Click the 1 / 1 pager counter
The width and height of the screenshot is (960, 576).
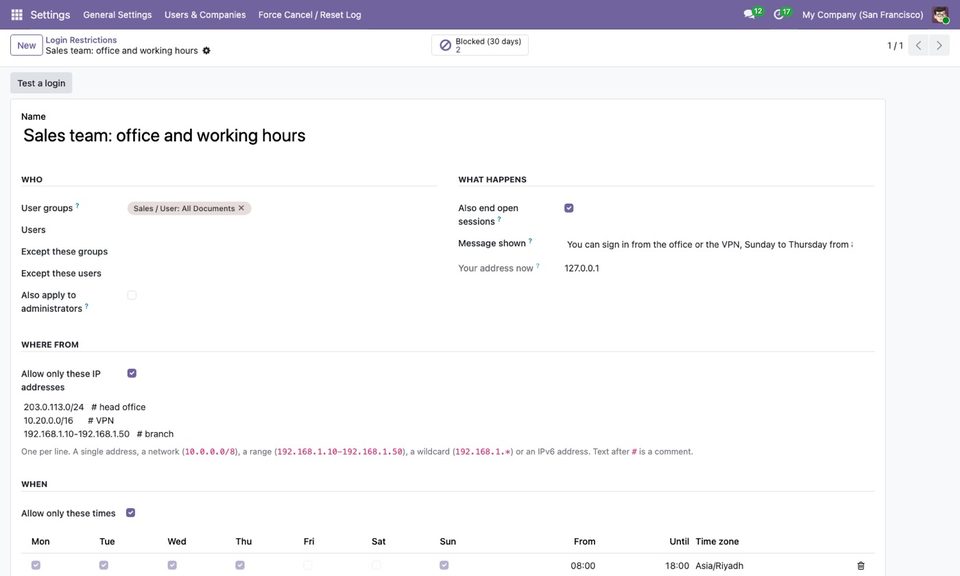click(894, 45)
